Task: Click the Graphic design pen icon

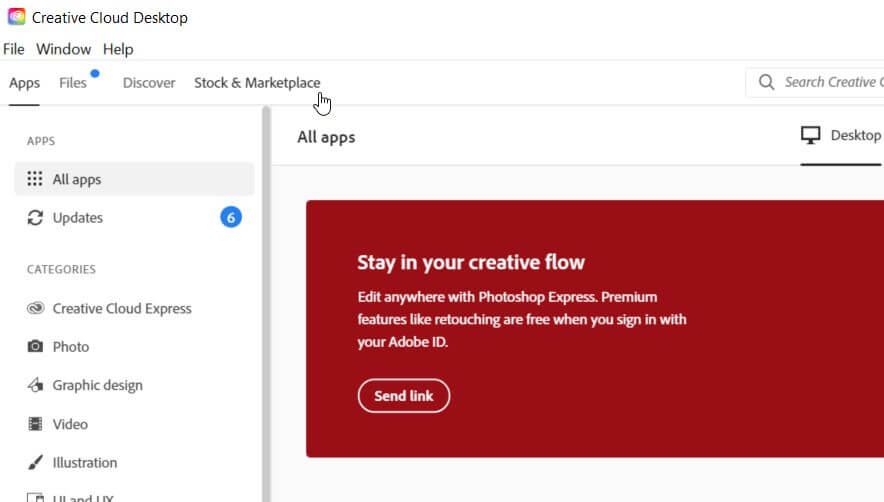Action: (35, 385)
